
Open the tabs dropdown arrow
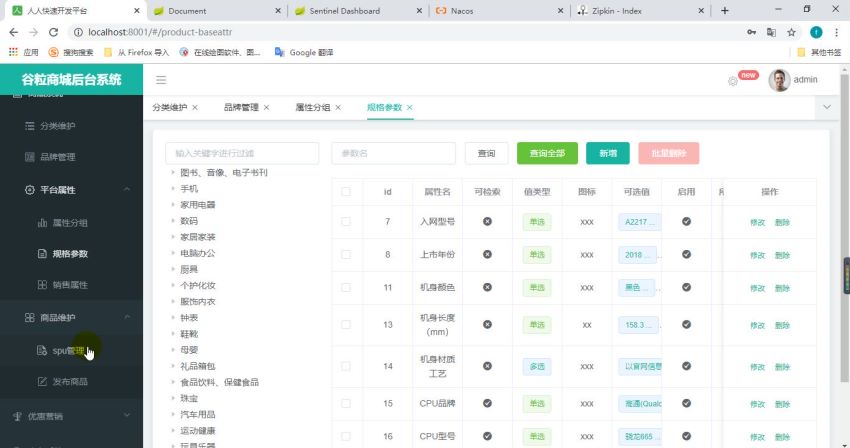tap(827, 107)
